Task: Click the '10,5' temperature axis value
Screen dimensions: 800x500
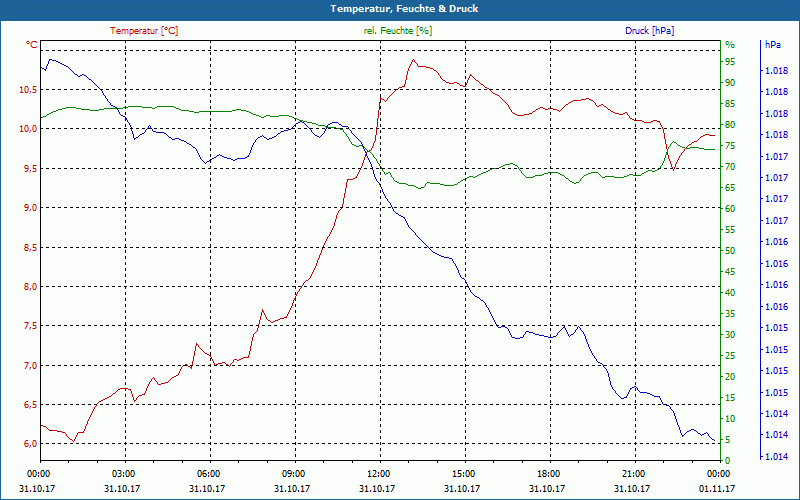Action: [x=29, y=90]
